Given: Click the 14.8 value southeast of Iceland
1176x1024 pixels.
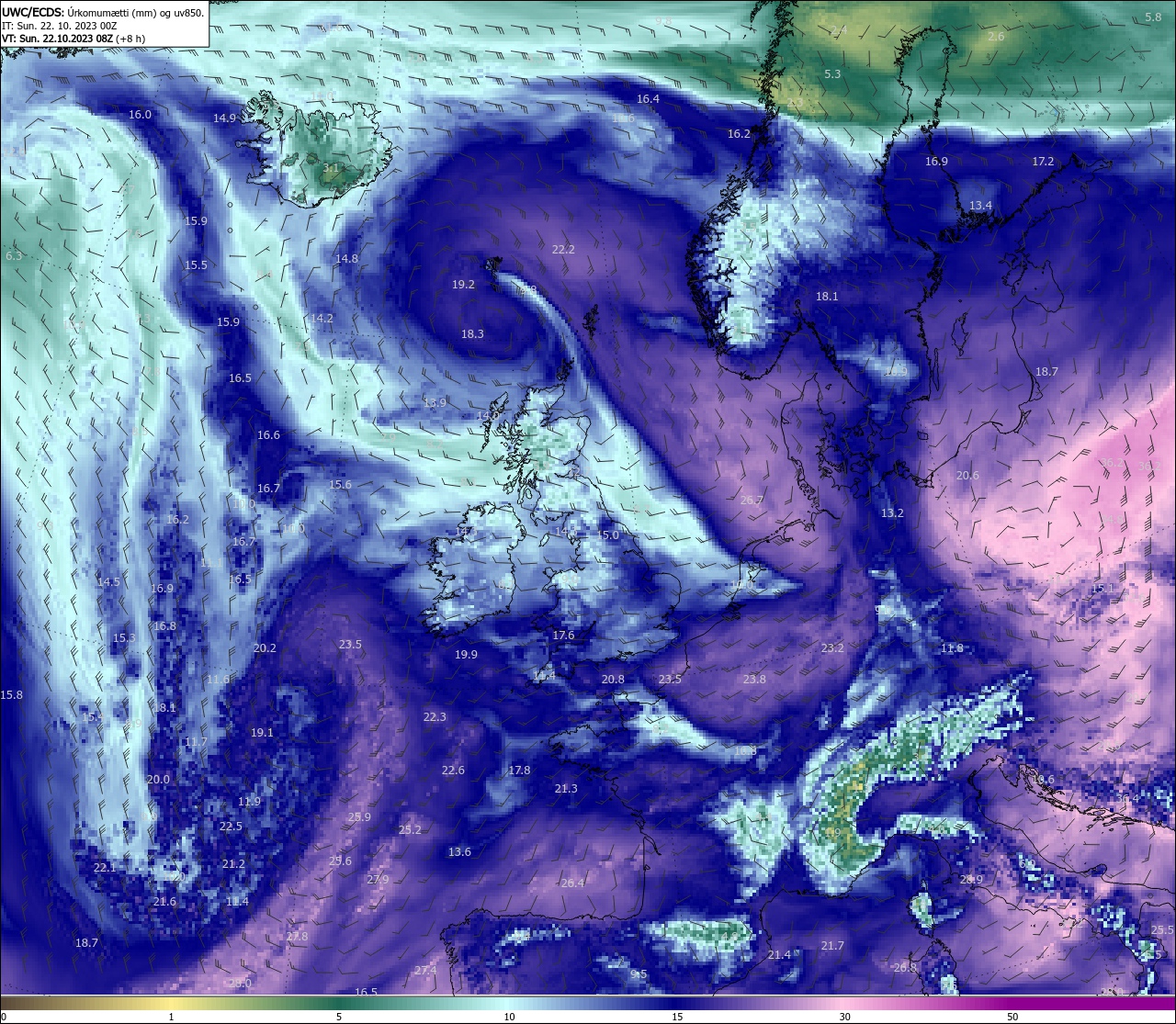Looking at the screenshot, I should (x=346, y=259).
